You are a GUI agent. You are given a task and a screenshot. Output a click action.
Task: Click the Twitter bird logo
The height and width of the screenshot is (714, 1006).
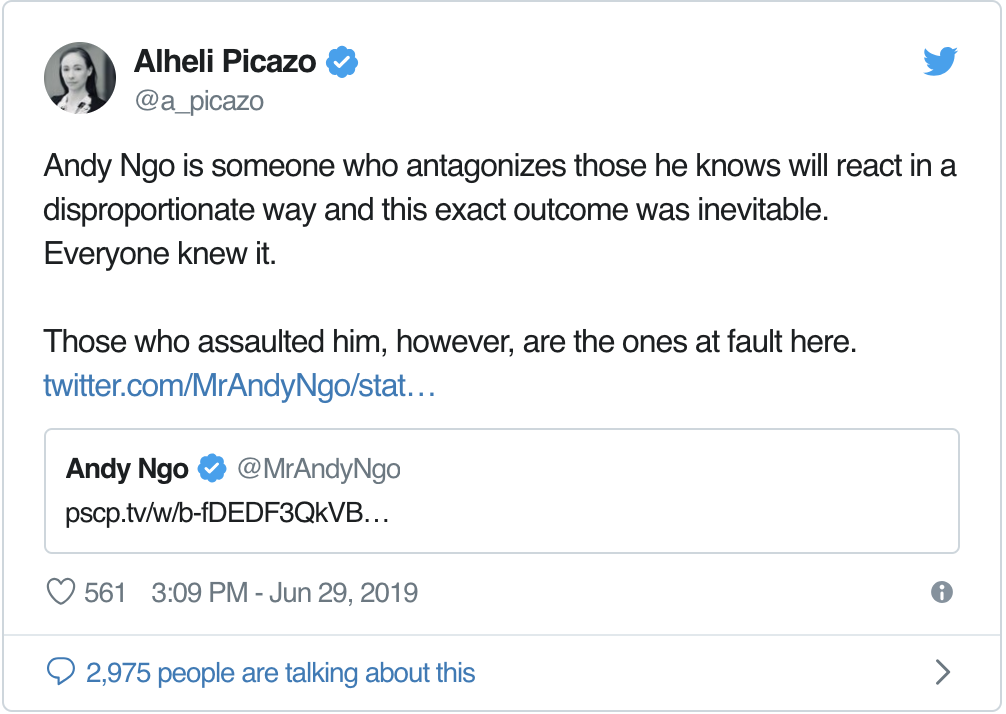(940, 62)
